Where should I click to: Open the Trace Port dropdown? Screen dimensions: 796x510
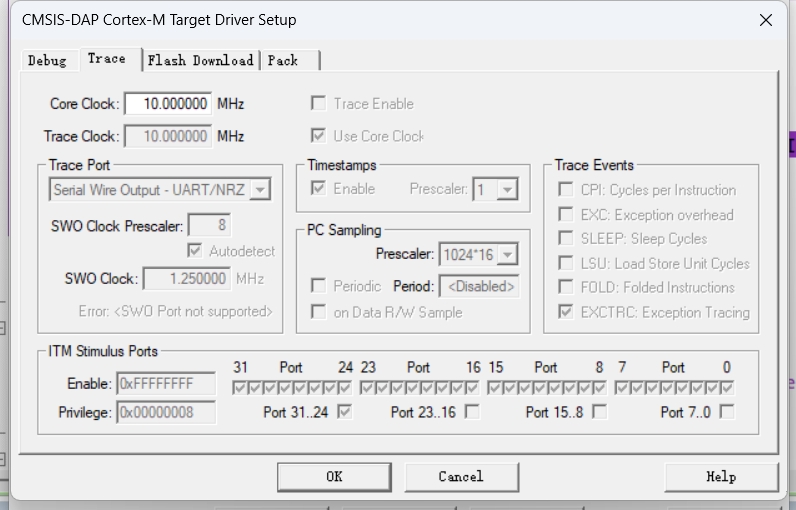pyautogui.click(x=260, y=189)
